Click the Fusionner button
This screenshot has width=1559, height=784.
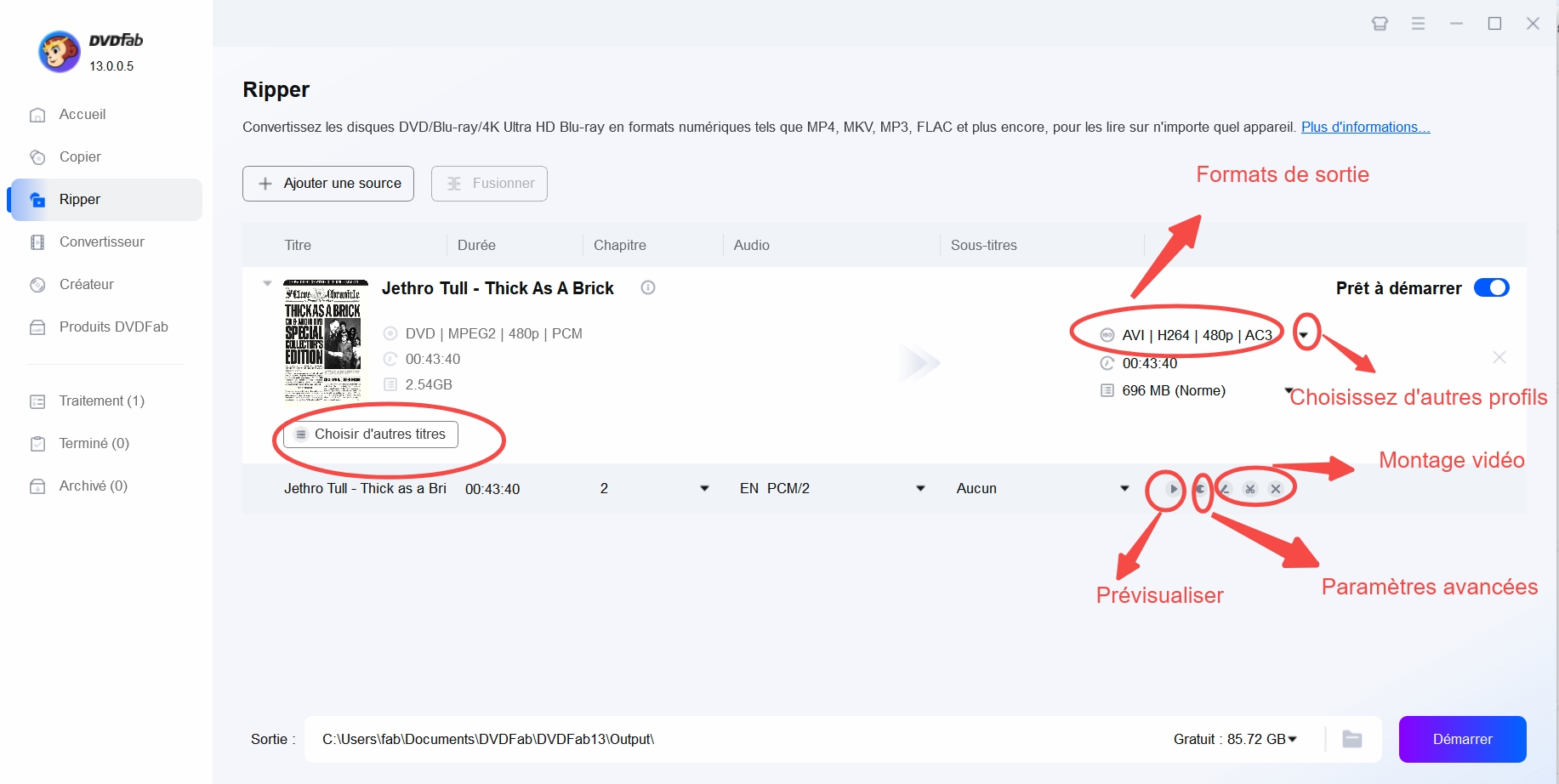coord(489,184)
